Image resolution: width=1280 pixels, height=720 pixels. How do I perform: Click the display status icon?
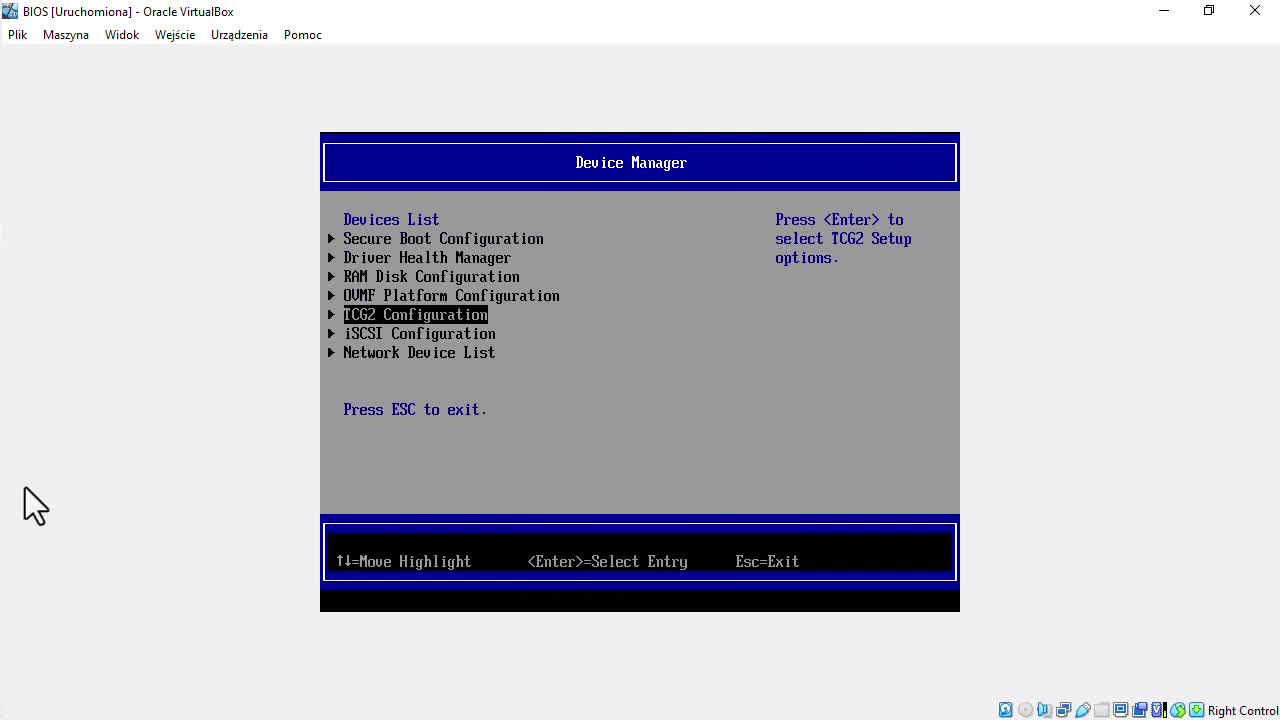click(1121, 710)
